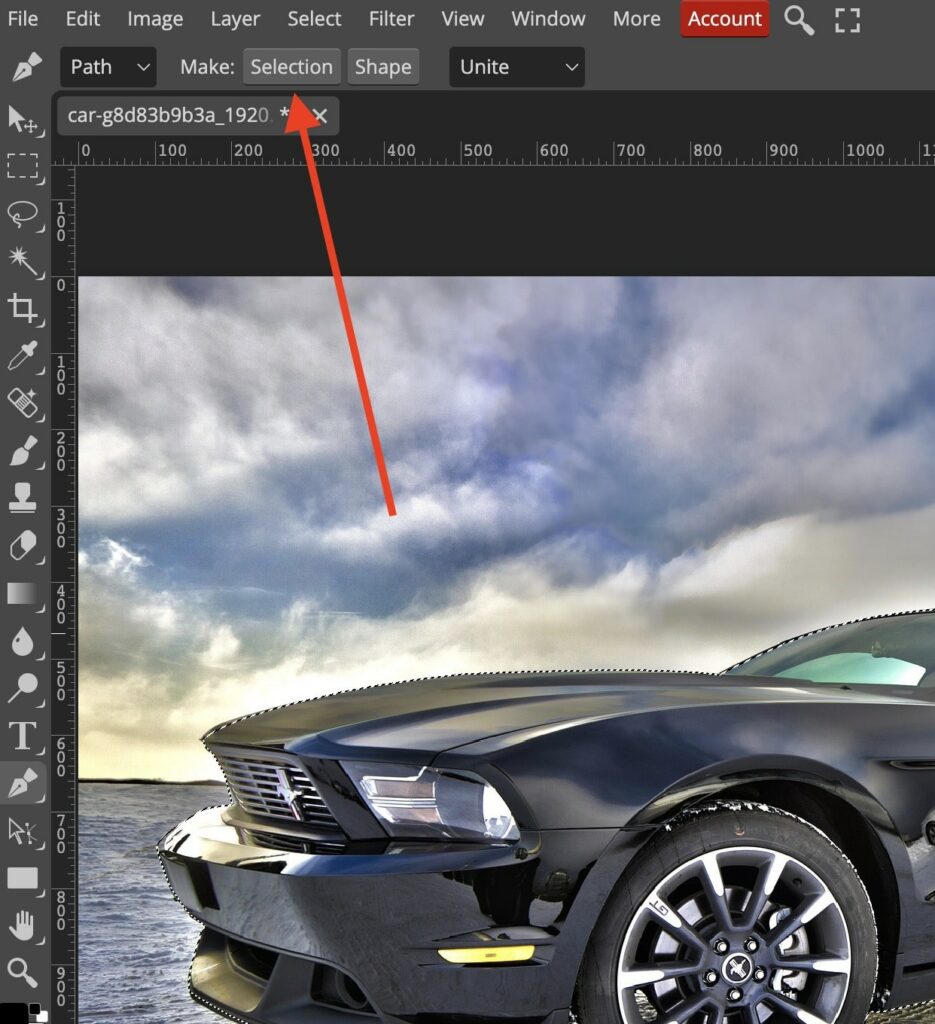Select the Clone Stamp tool

tap(23, 498)
